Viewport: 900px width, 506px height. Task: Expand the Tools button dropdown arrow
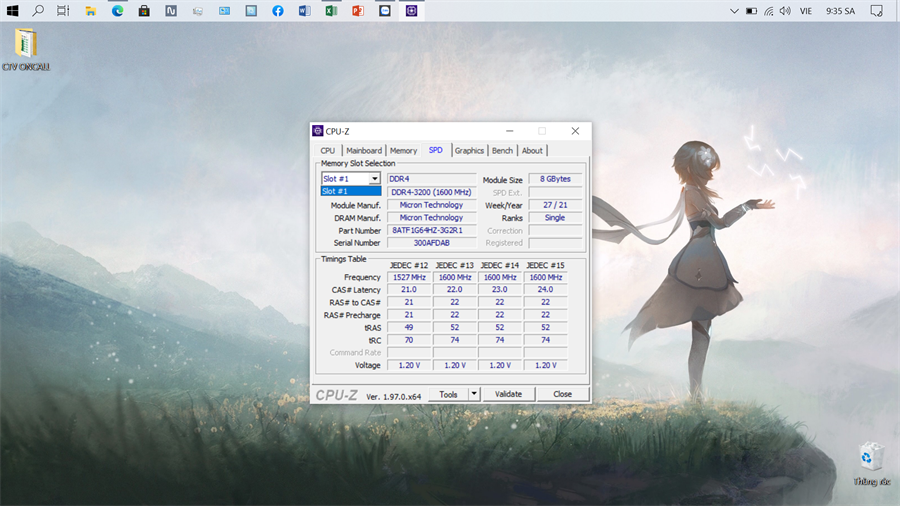(474, 394)
